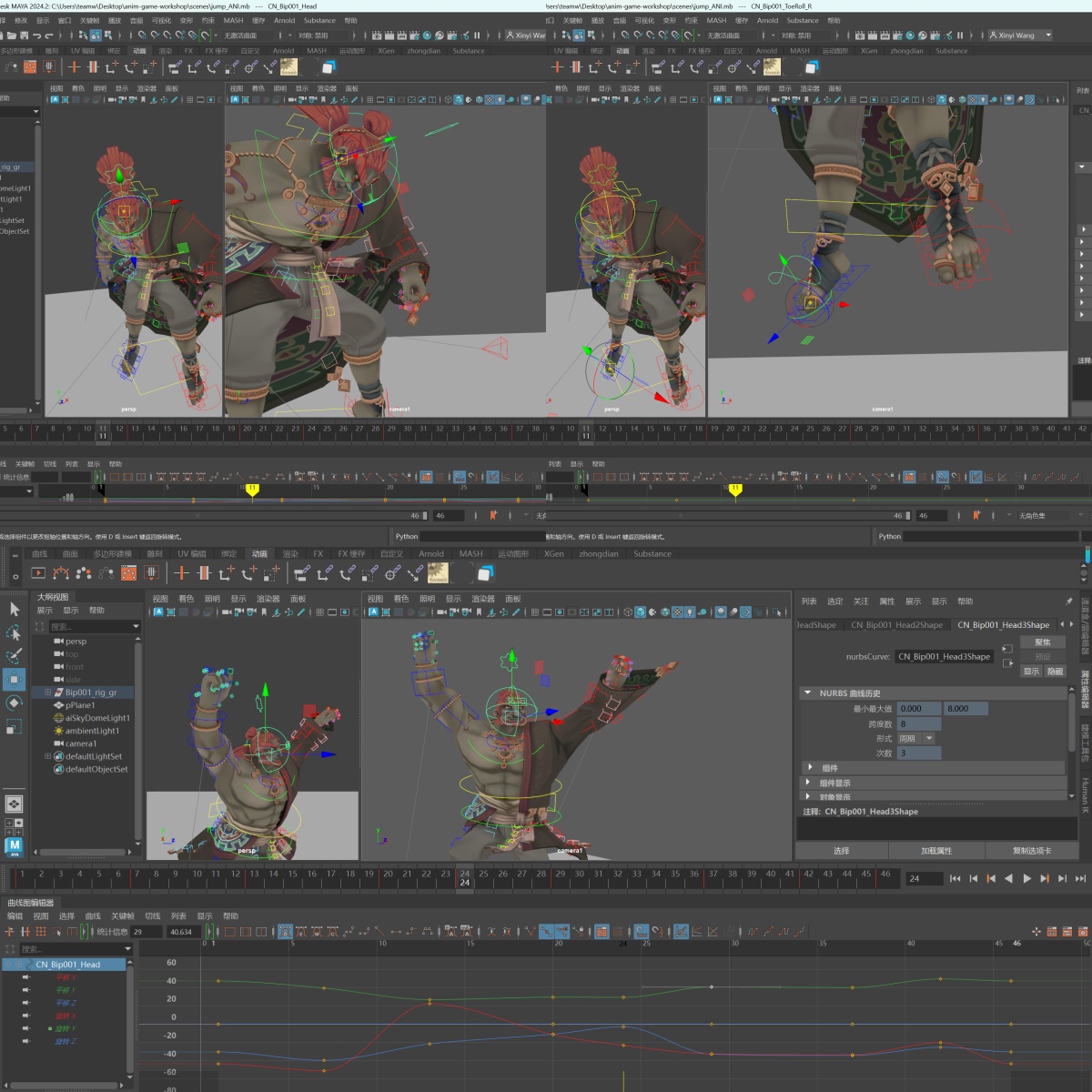Click the current frame field showing 24
Viewport: 1092px width, 1092px height.
tap(923, 879)
